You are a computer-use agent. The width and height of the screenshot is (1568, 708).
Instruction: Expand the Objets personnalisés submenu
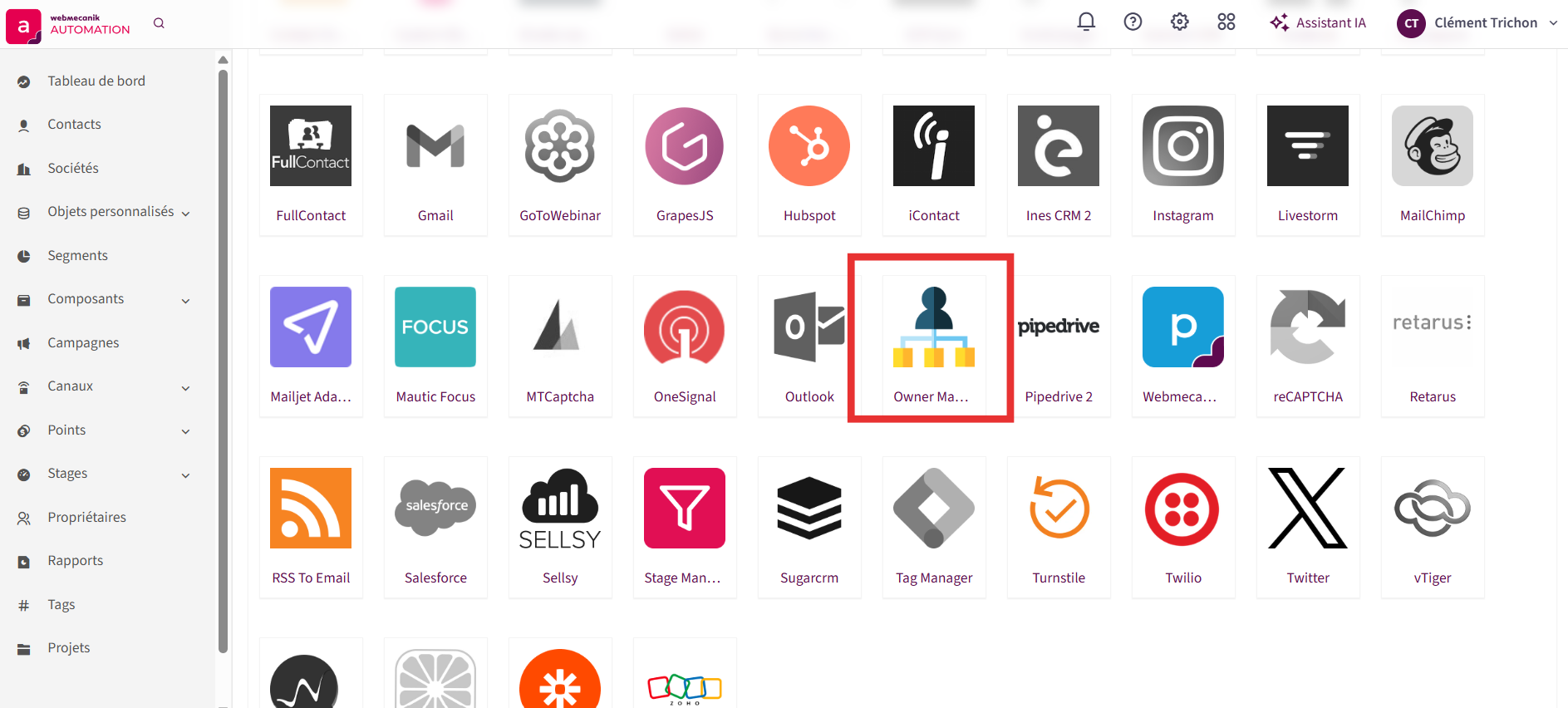186,214
